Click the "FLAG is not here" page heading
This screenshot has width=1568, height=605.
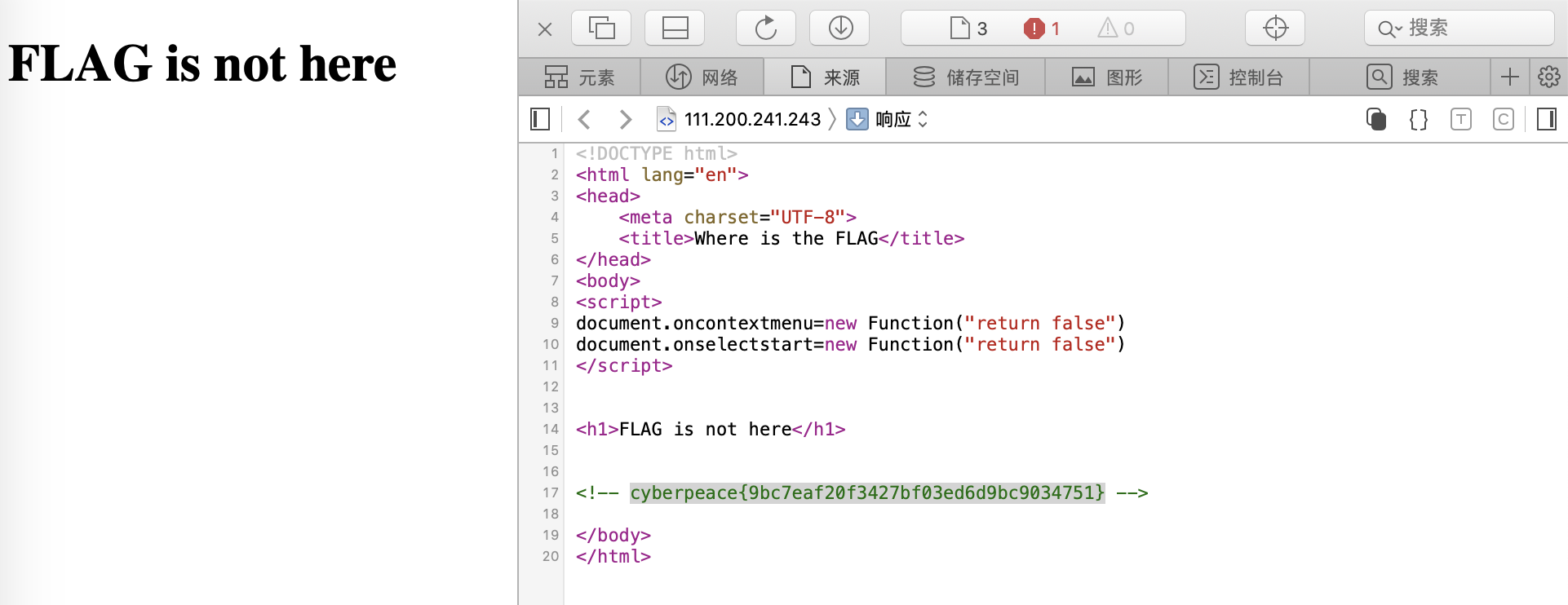point(202,64)
